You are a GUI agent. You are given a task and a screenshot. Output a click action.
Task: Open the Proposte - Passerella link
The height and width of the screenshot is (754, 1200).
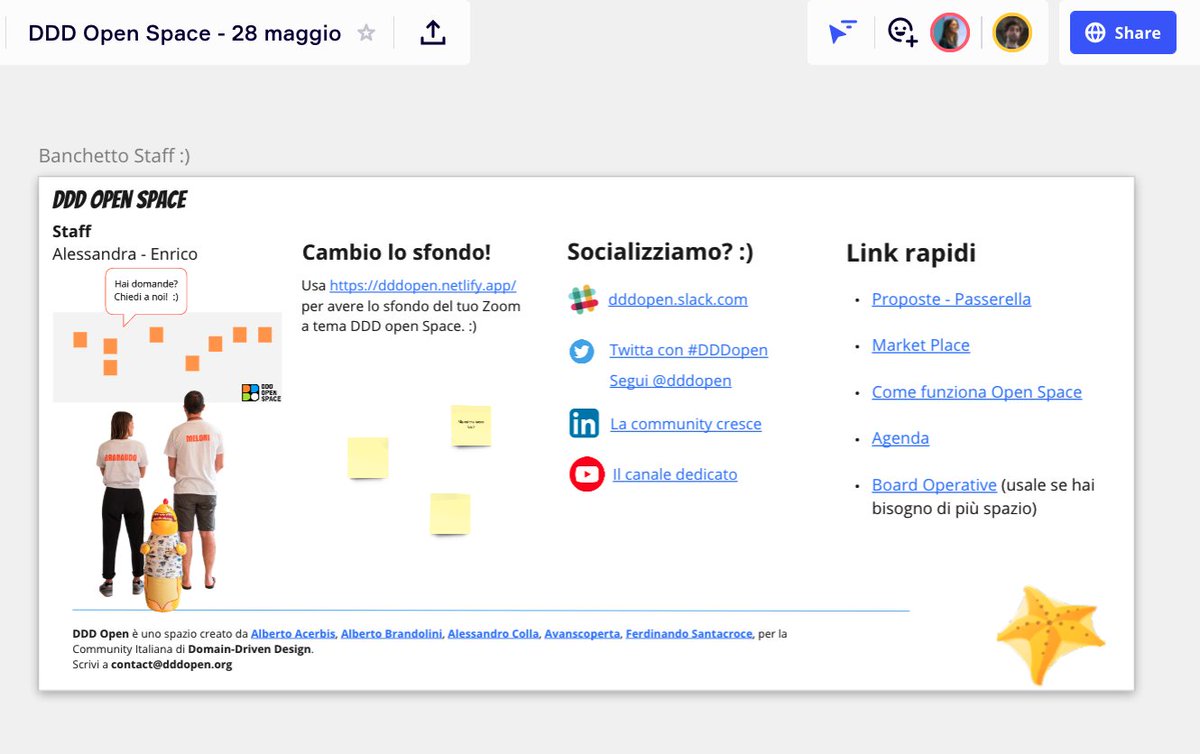pos(950,298)
